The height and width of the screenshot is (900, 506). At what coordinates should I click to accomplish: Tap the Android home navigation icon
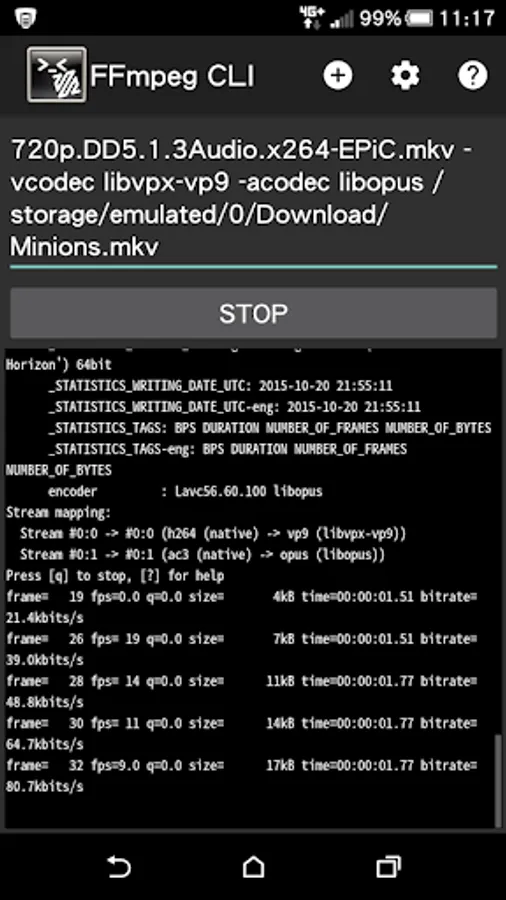253,866
